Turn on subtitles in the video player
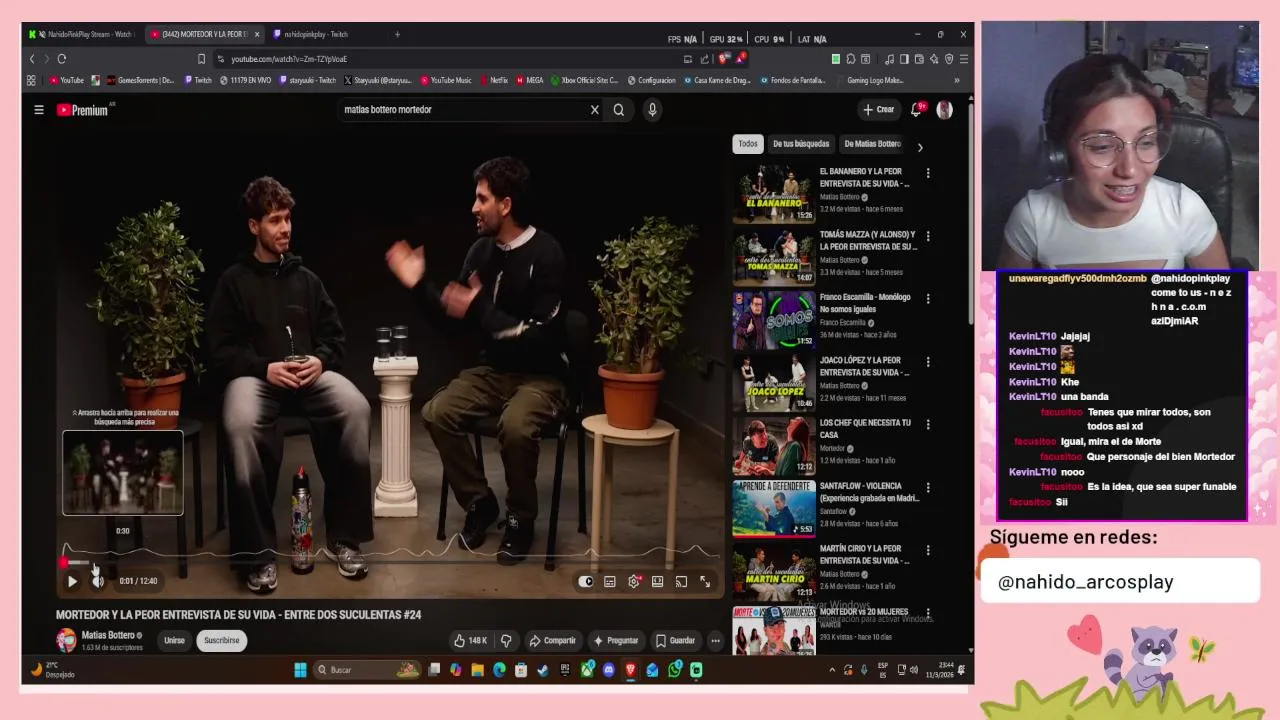The image size is (1280, 720). (610, 581)
